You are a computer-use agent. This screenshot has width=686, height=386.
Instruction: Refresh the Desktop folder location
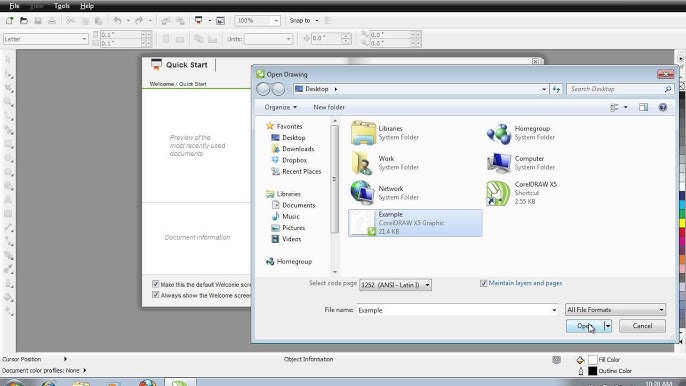pos(556,89)
